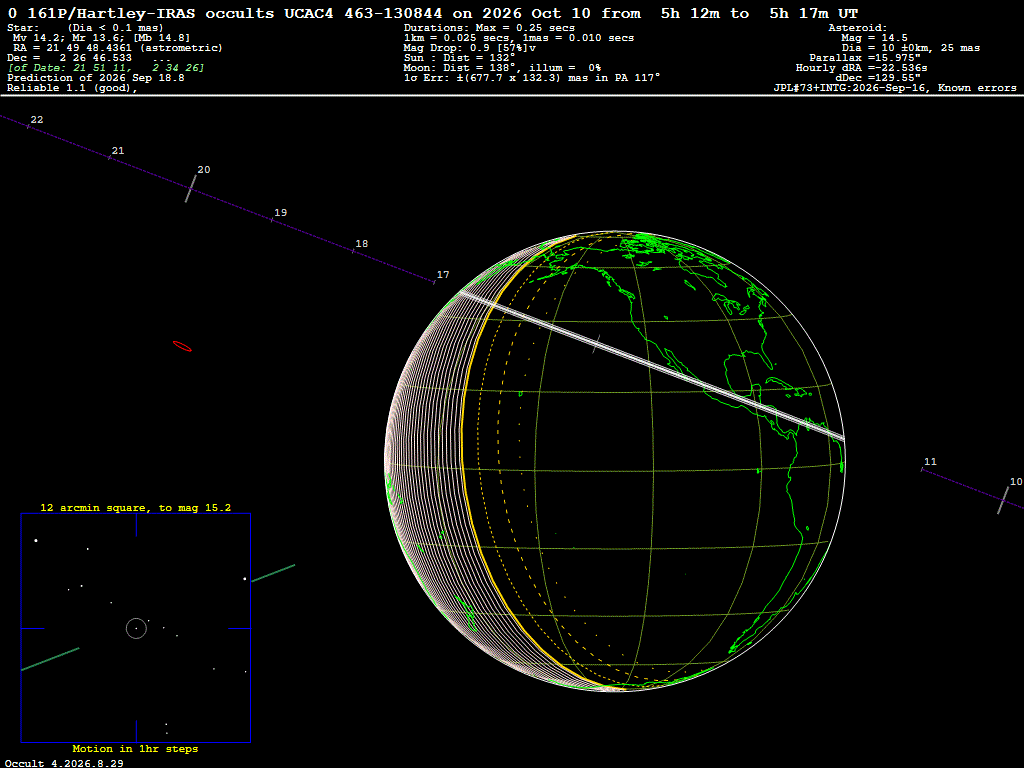Click the bright star at finder chart top-left
Viewport: 1024px width, 768px height.
coord(36,540)
